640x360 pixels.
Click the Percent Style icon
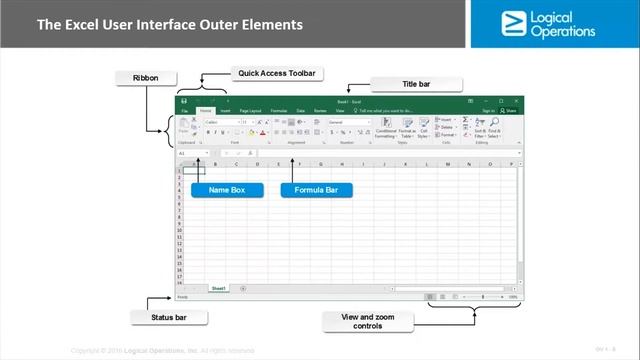click(343, 132)
